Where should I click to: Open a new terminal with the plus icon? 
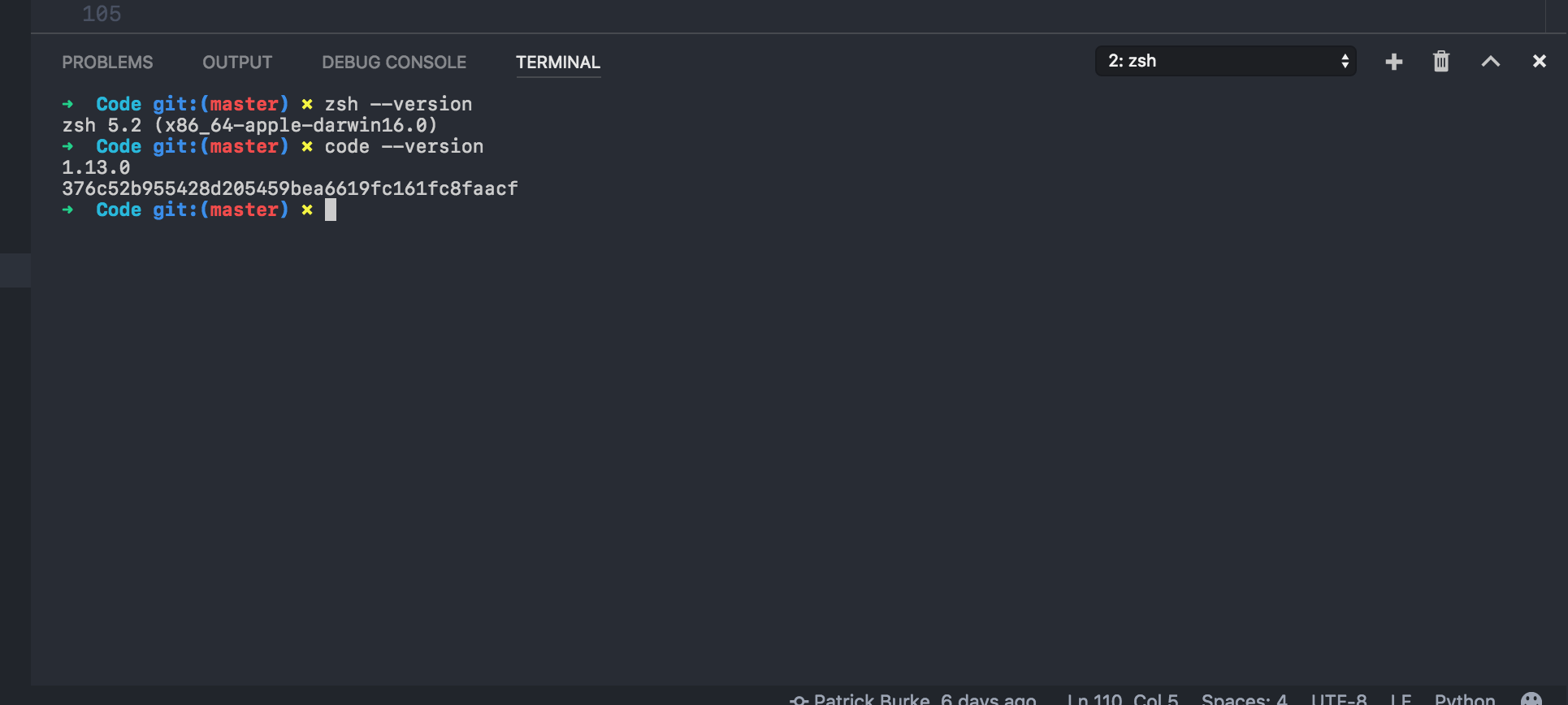[x=1393, y=61]
